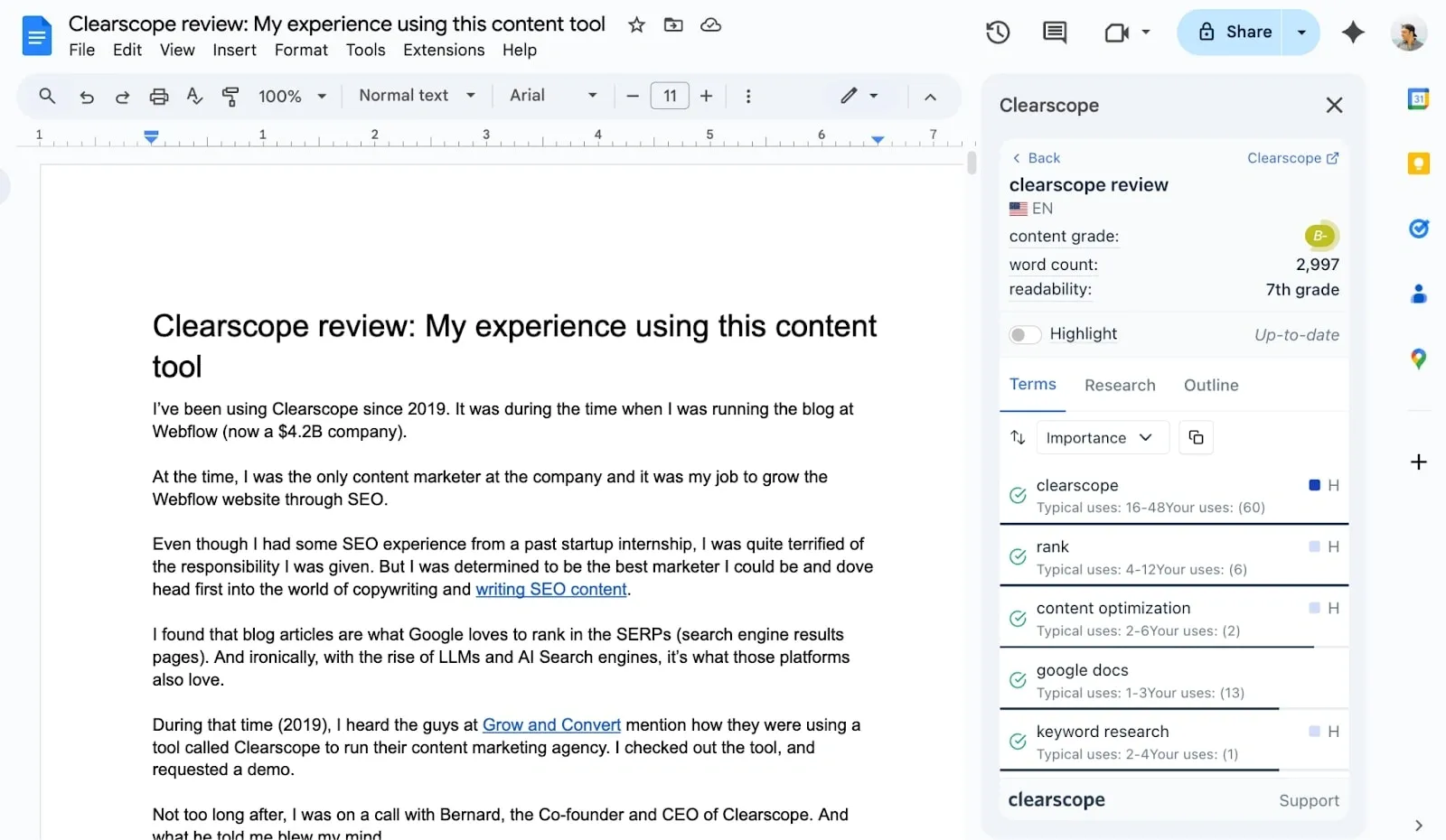This screenshot has height=840, width=1446.
Task: Open the comments panel icon
Action: click(1054, 33)
